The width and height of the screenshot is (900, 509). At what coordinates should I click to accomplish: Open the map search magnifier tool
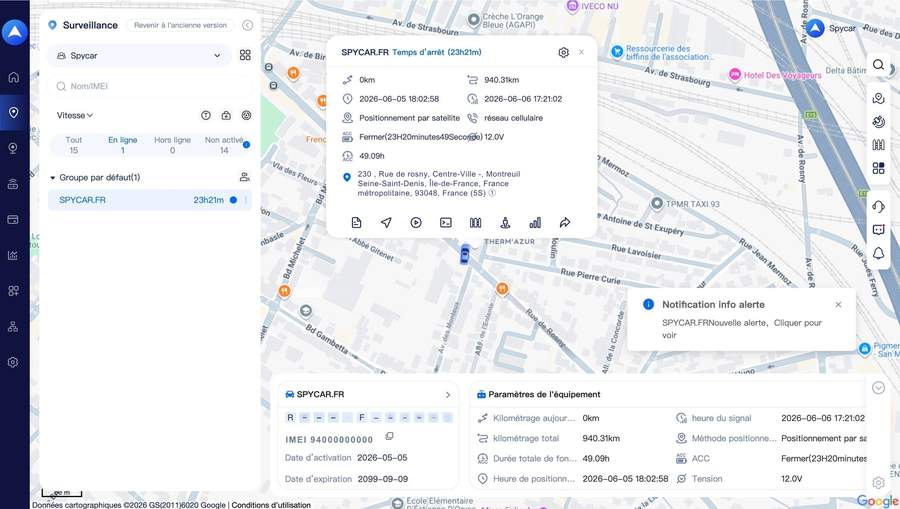[x=878, y=65]
